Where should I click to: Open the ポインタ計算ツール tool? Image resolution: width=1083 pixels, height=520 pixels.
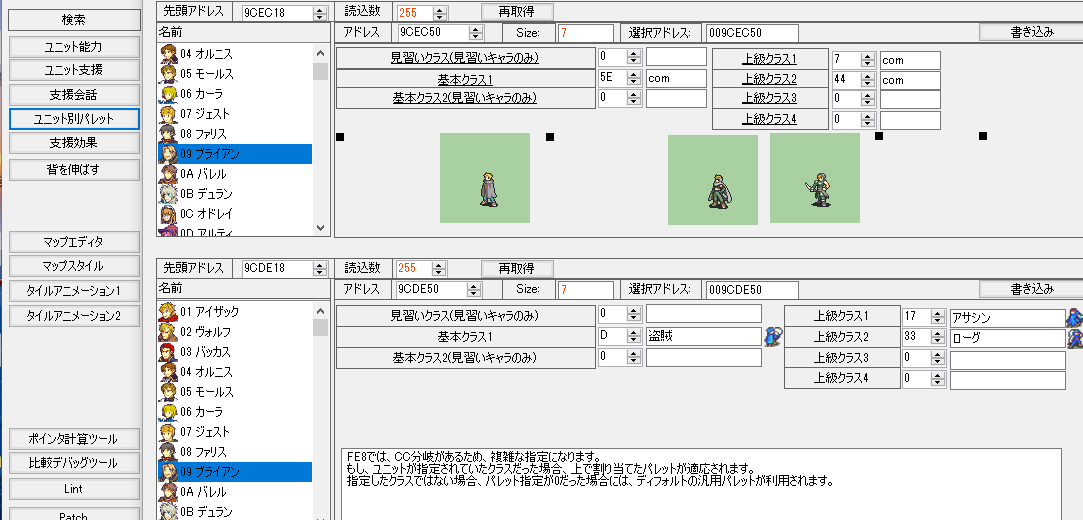(73, 439)
